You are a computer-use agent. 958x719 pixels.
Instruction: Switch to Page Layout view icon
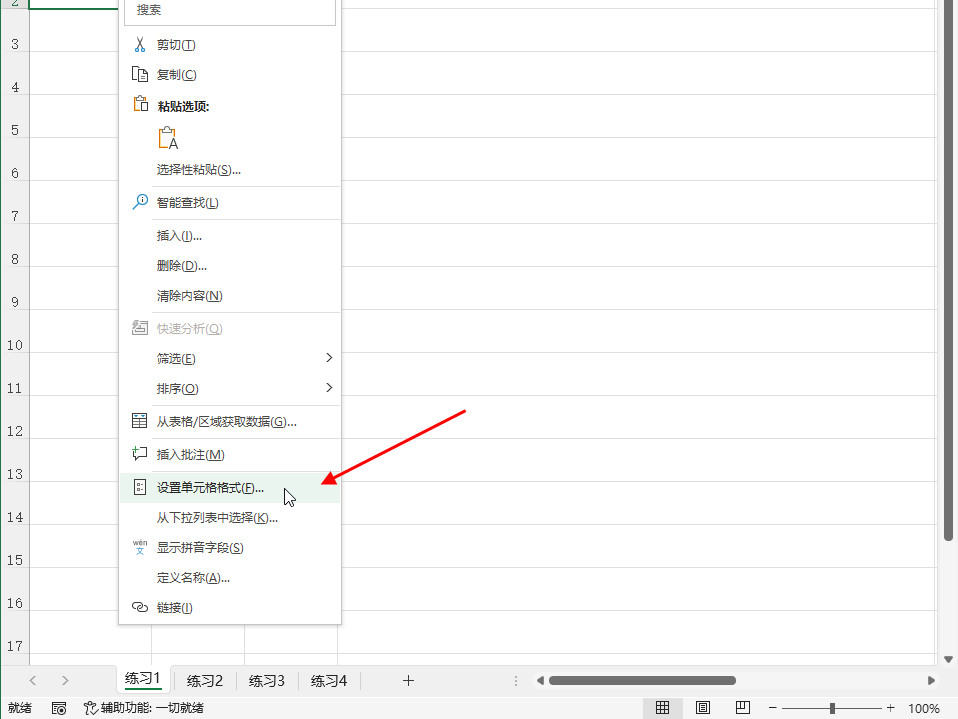point(703,707)
